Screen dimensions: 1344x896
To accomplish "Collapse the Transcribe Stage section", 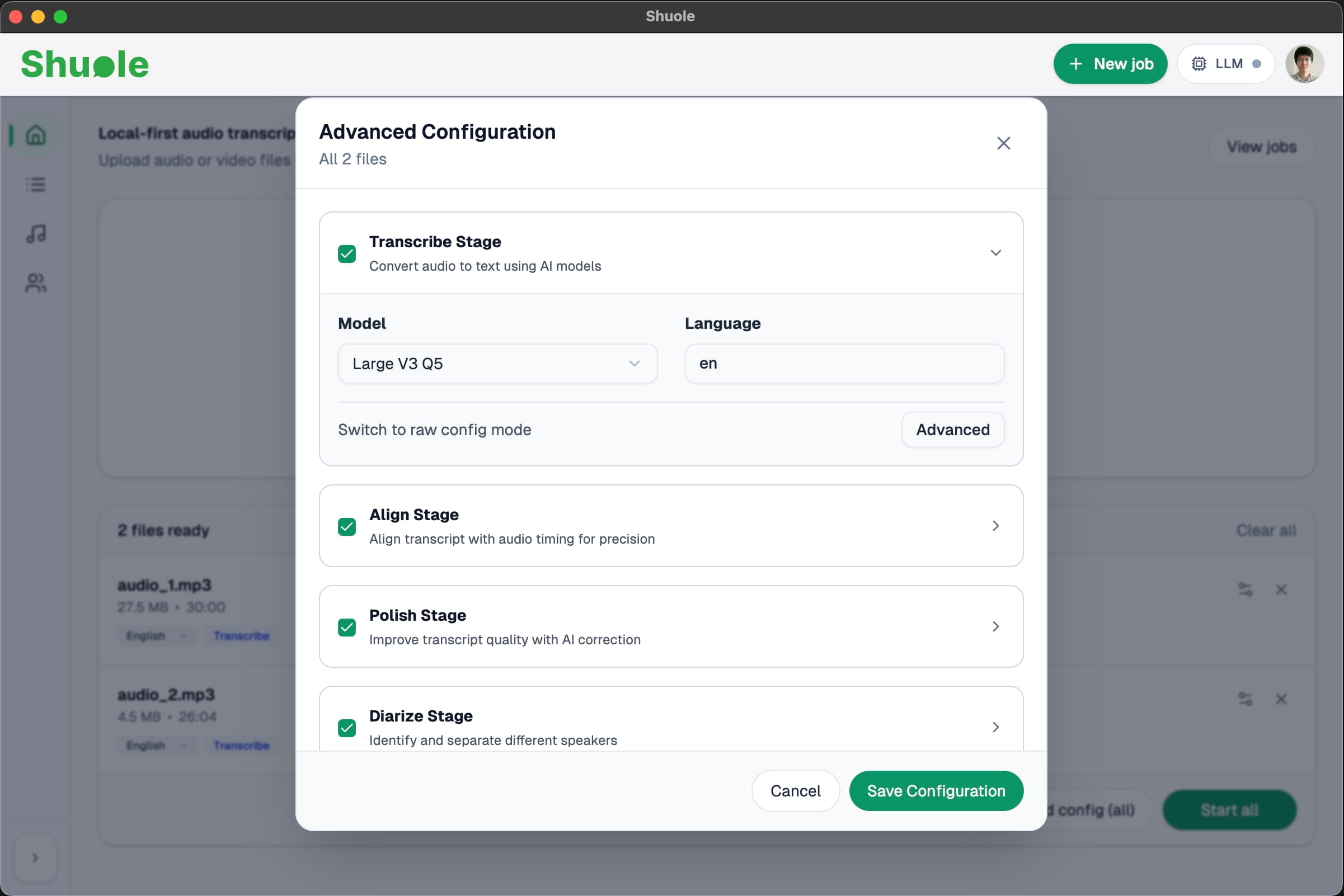I will [995, 253].
